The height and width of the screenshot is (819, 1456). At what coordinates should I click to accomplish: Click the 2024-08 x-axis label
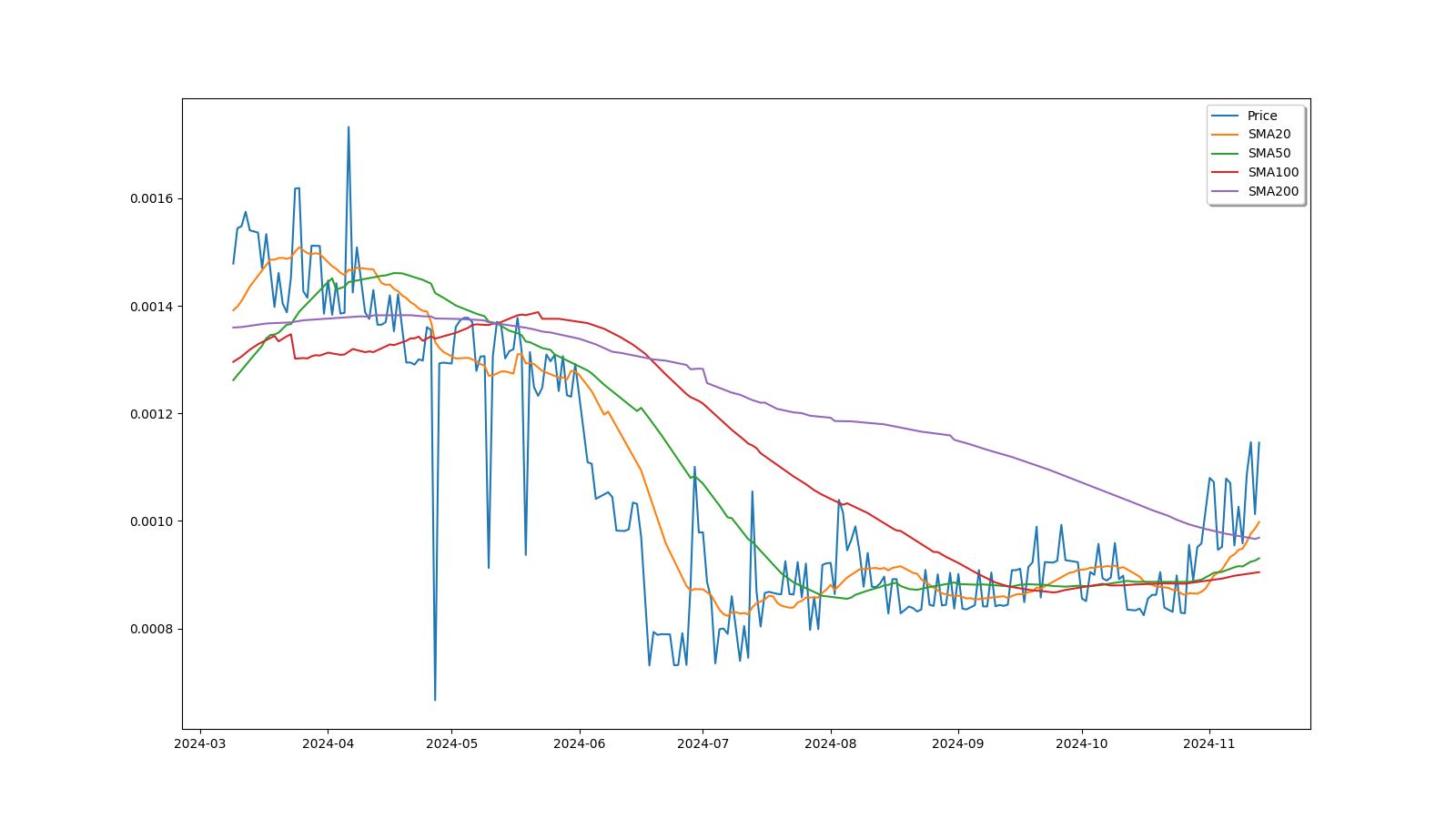tap(831, 743)
